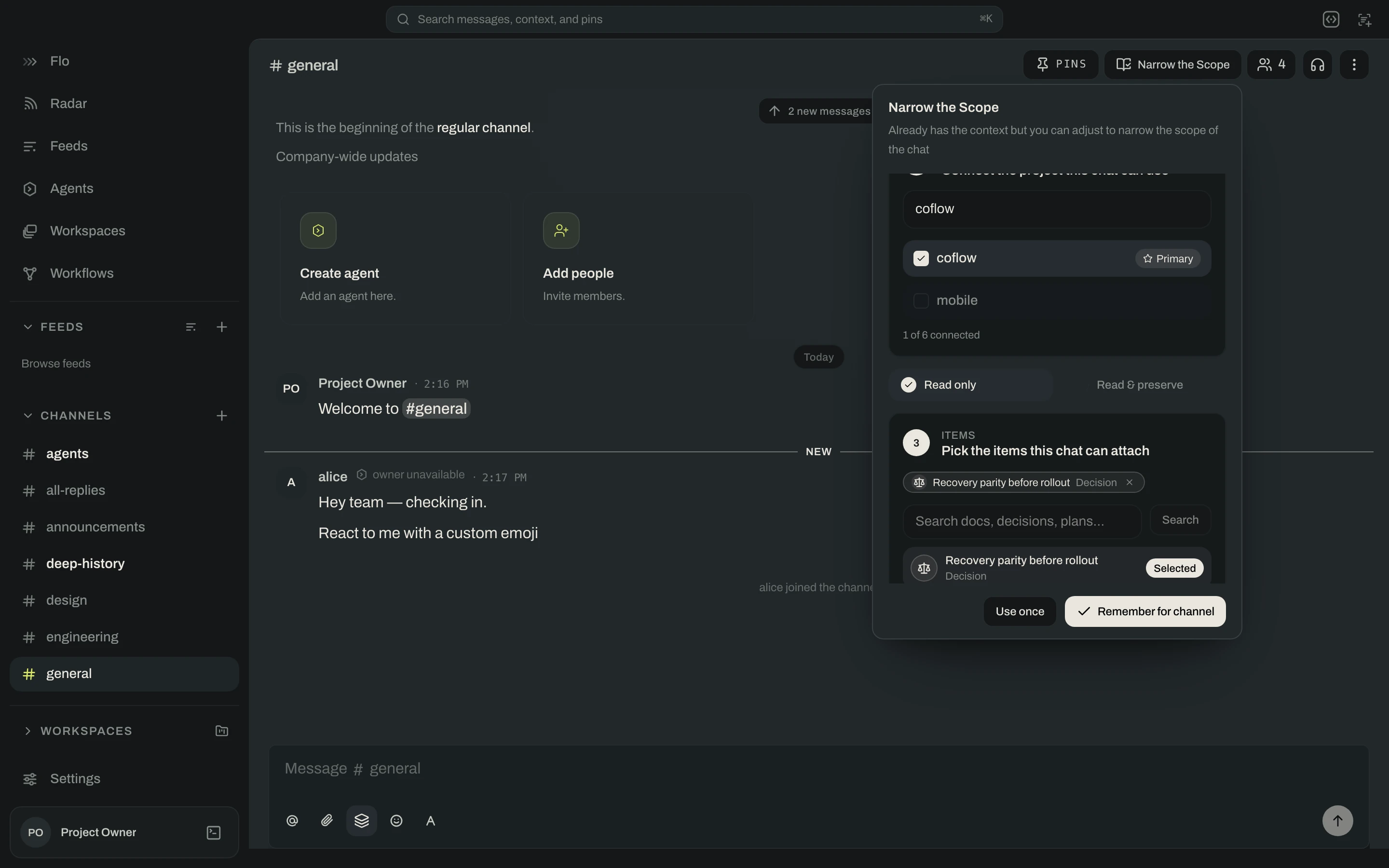This screenshot has height=868, width=1389.
Task: Click the paperclip attach file icon
Action: coord(327,820)
